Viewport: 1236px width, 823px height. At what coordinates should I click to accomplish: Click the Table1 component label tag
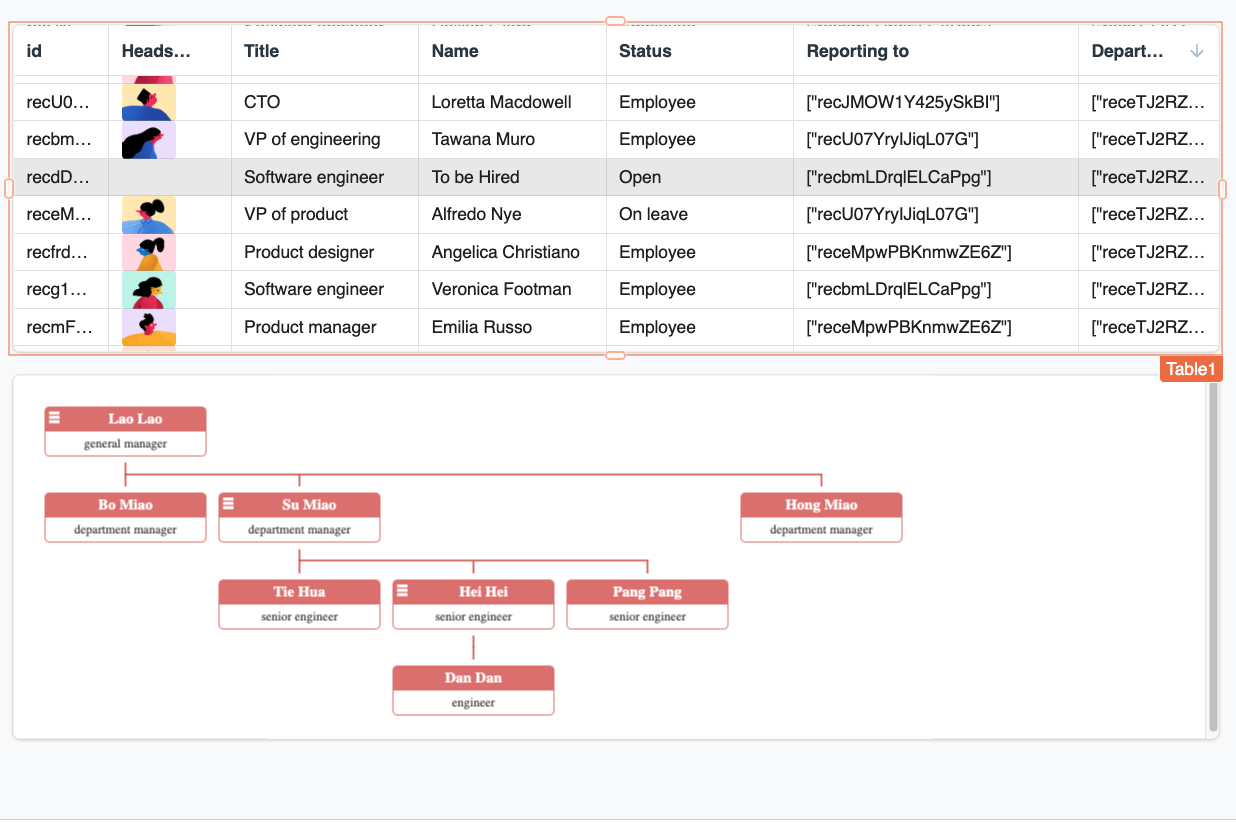coord(1190,369)
